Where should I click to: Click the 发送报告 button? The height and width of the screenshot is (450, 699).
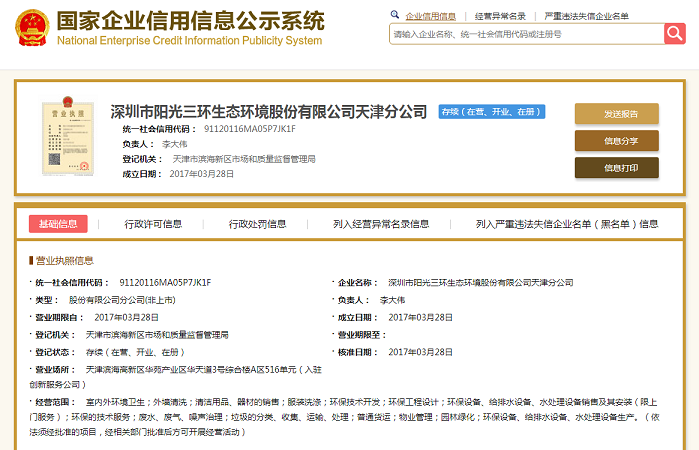coord(616,114)
